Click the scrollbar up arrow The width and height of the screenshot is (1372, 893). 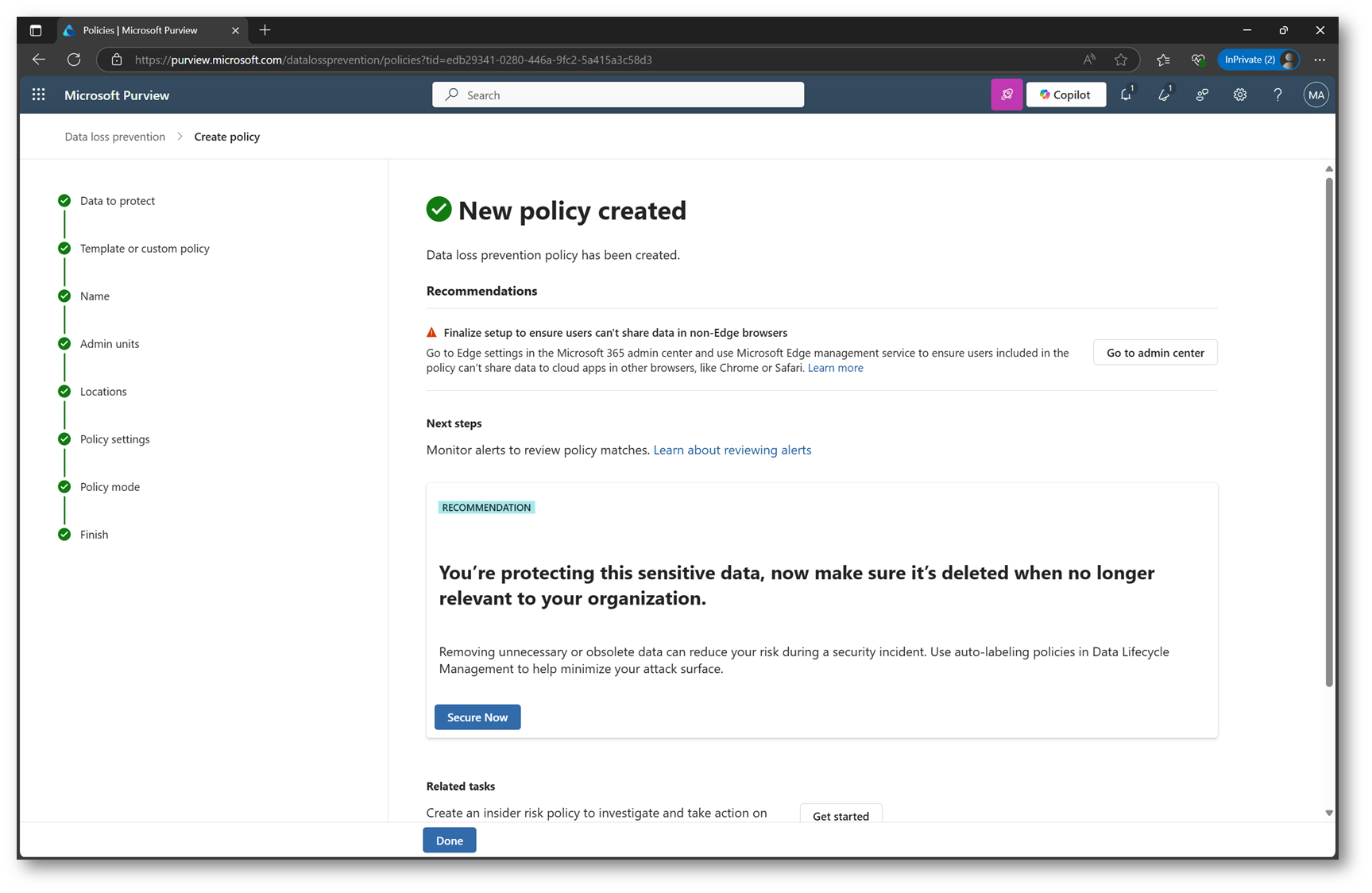1328,168
